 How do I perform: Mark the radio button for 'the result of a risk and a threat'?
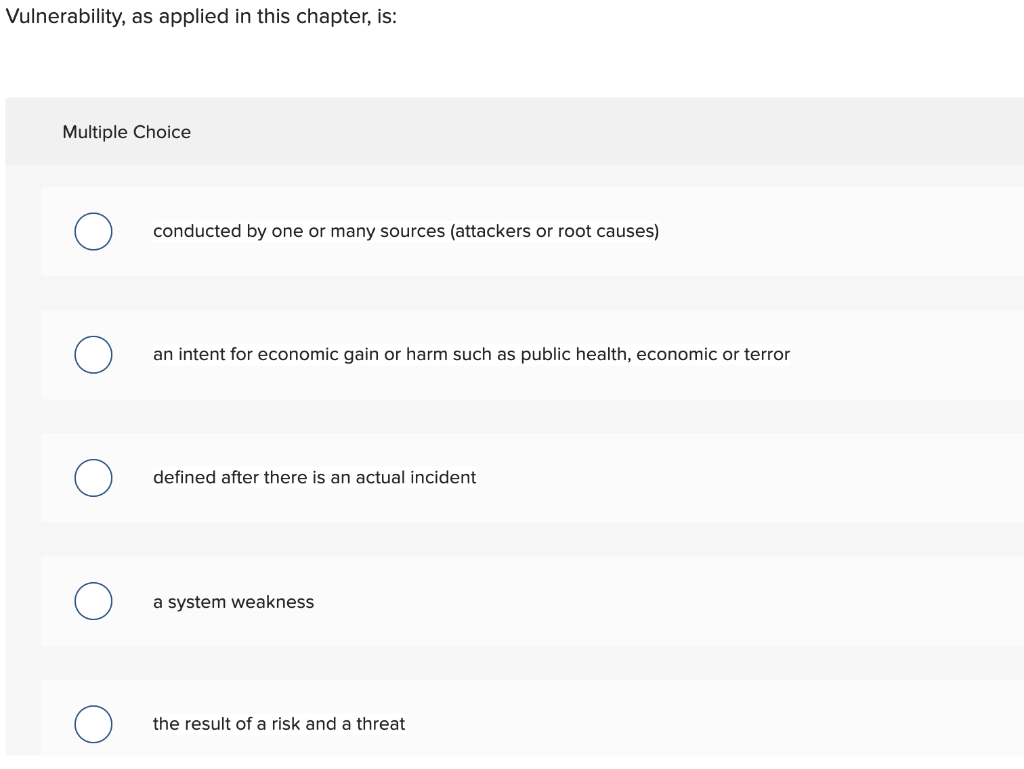pyautogui.click(x=93, y=724)
